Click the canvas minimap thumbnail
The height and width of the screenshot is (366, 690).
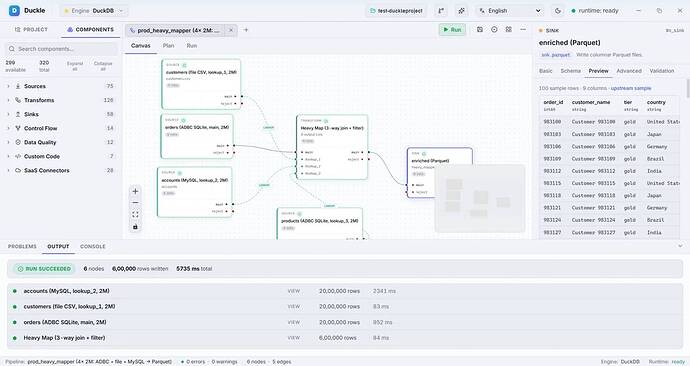coord(480,198)
